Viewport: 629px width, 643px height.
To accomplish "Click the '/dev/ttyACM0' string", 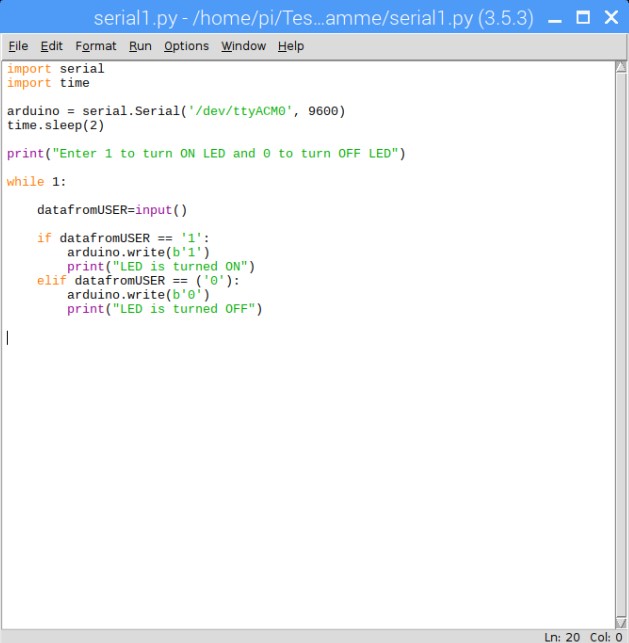I will [240, 111].
